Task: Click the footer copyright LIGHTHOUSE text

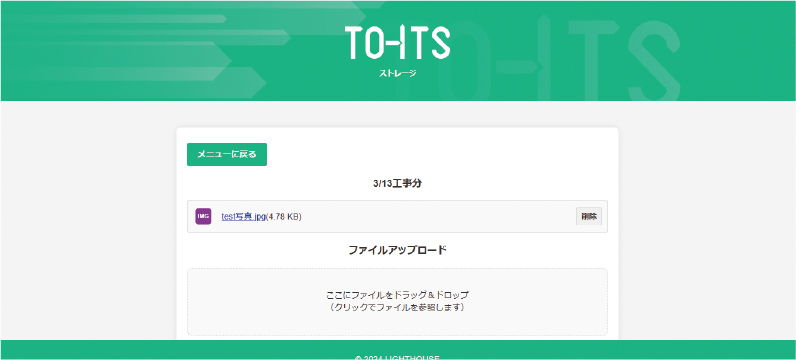Action: pyautogui.click(x=397, y=357)
